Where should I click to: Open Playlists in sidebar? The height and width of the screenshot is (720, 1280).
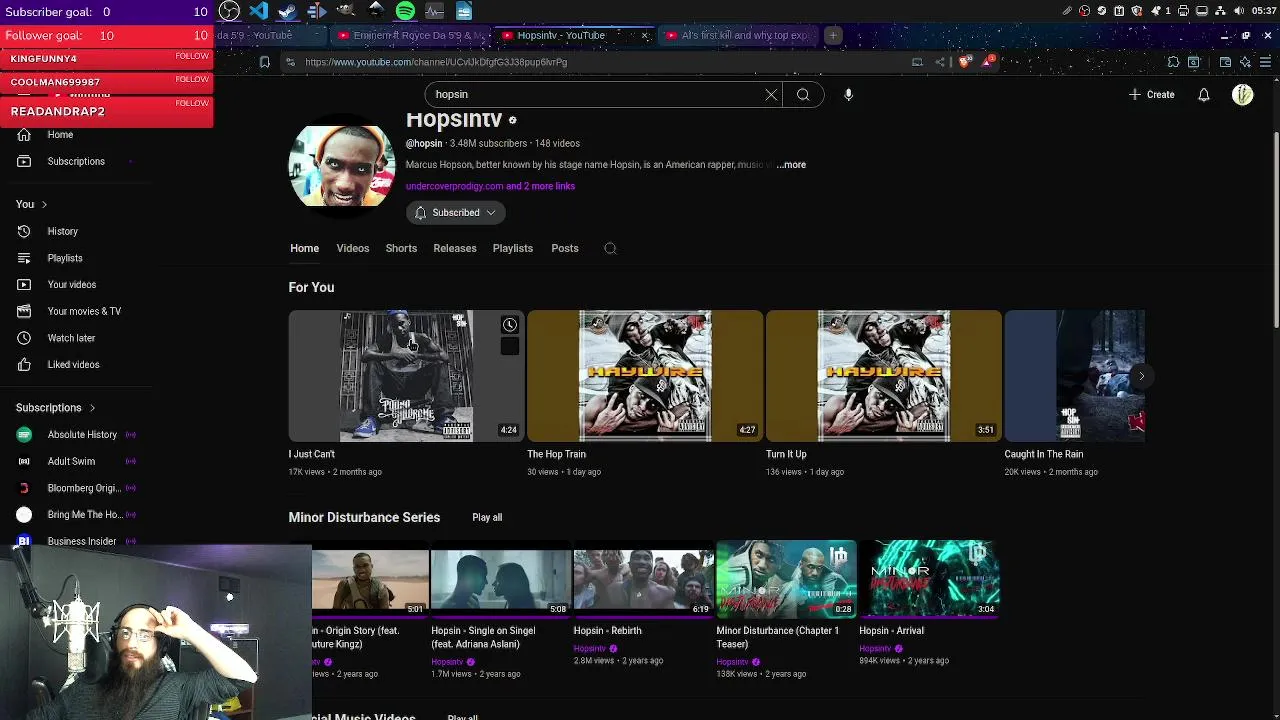tap(65, 258)
